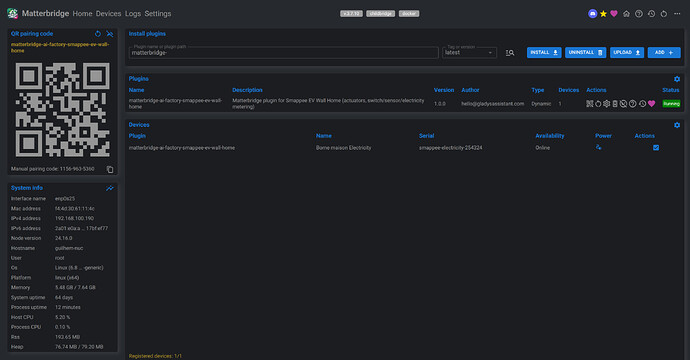
Task: Click the Matterbridge logo icon
Action: pyautogui.click(x=12, y=13)
